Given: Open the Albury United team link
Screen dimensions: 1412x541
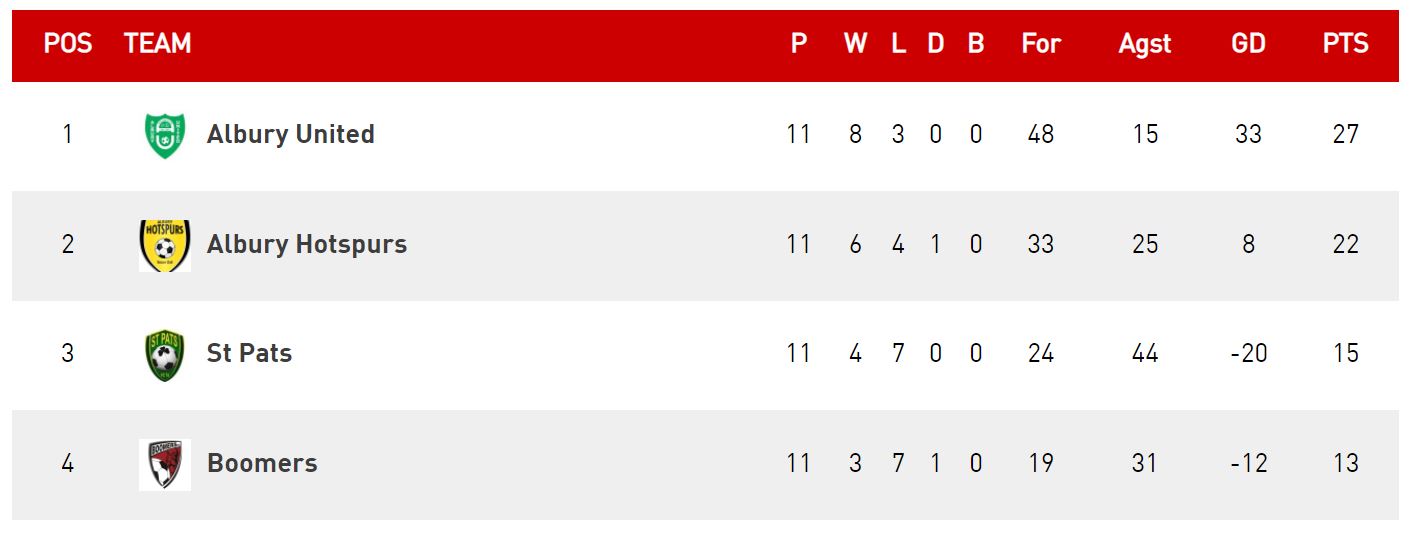Looking at the screenshot, I should [x=291, y=135].
